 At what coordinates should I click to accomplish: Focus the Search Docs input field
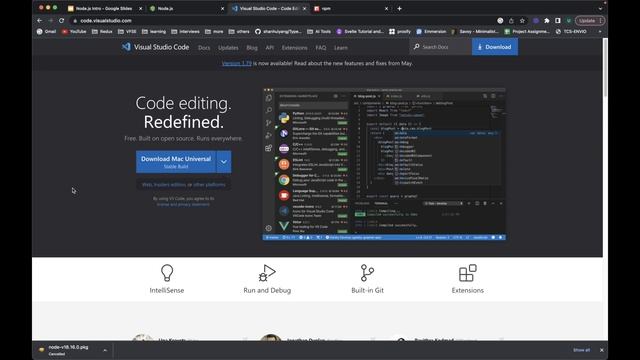click(x=440, y=47)
